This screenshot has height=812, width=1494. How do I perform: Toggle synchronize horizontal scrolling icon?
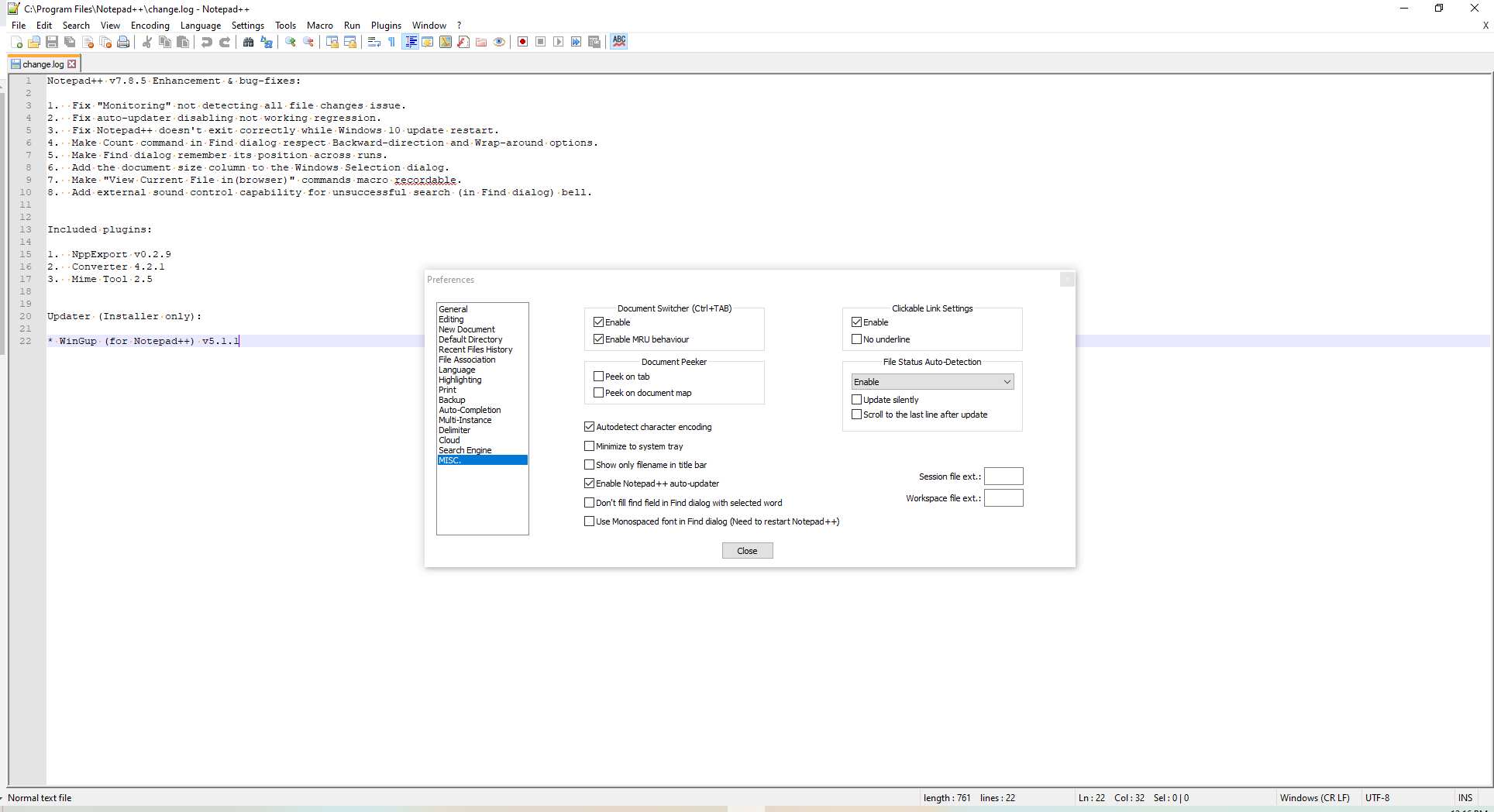(349, 42)
